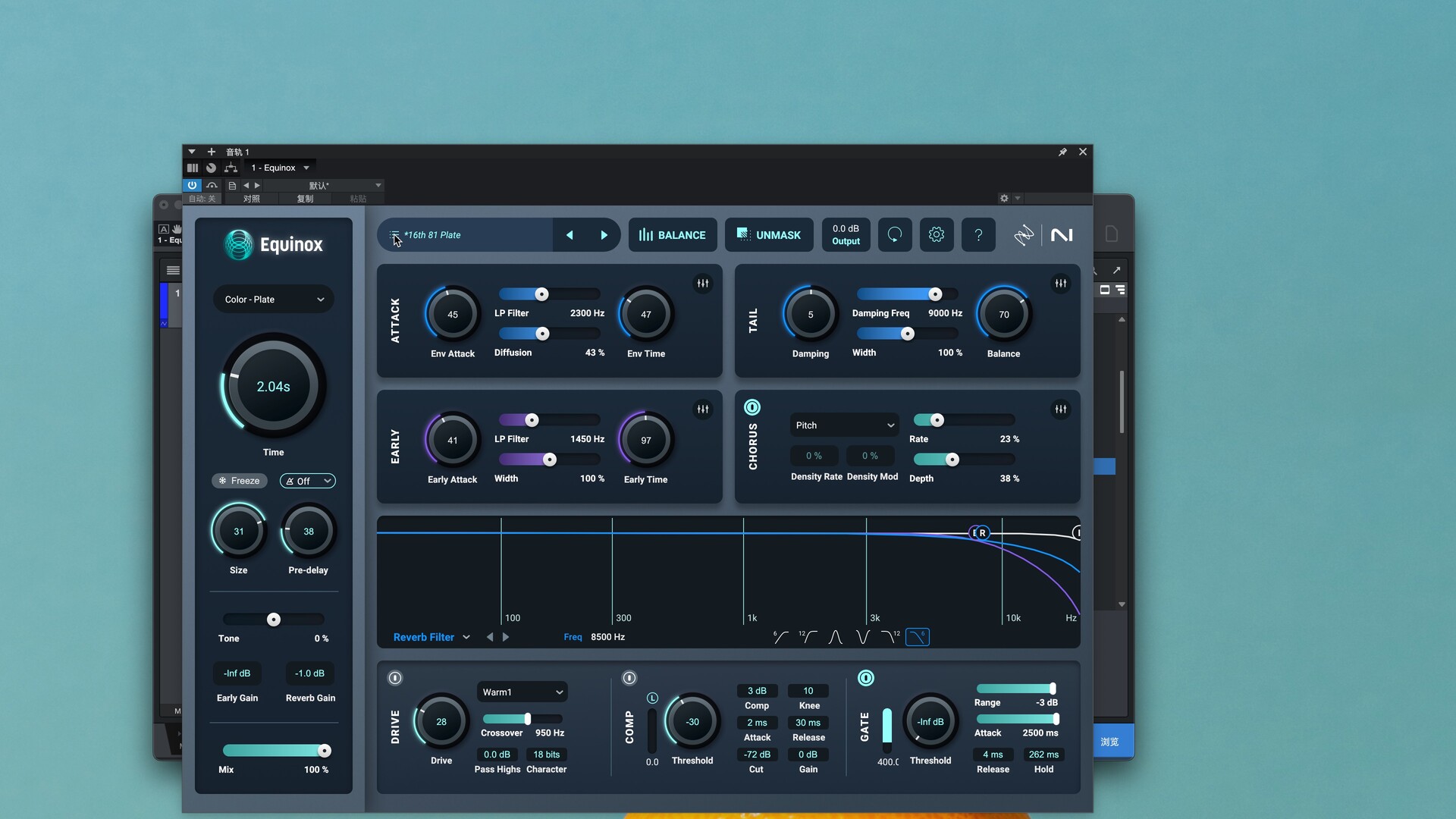Viewport: 1456px width, 819px height.
Task: Open the Off mode dropdown beside Freeze
Action: tap(307, 481)
